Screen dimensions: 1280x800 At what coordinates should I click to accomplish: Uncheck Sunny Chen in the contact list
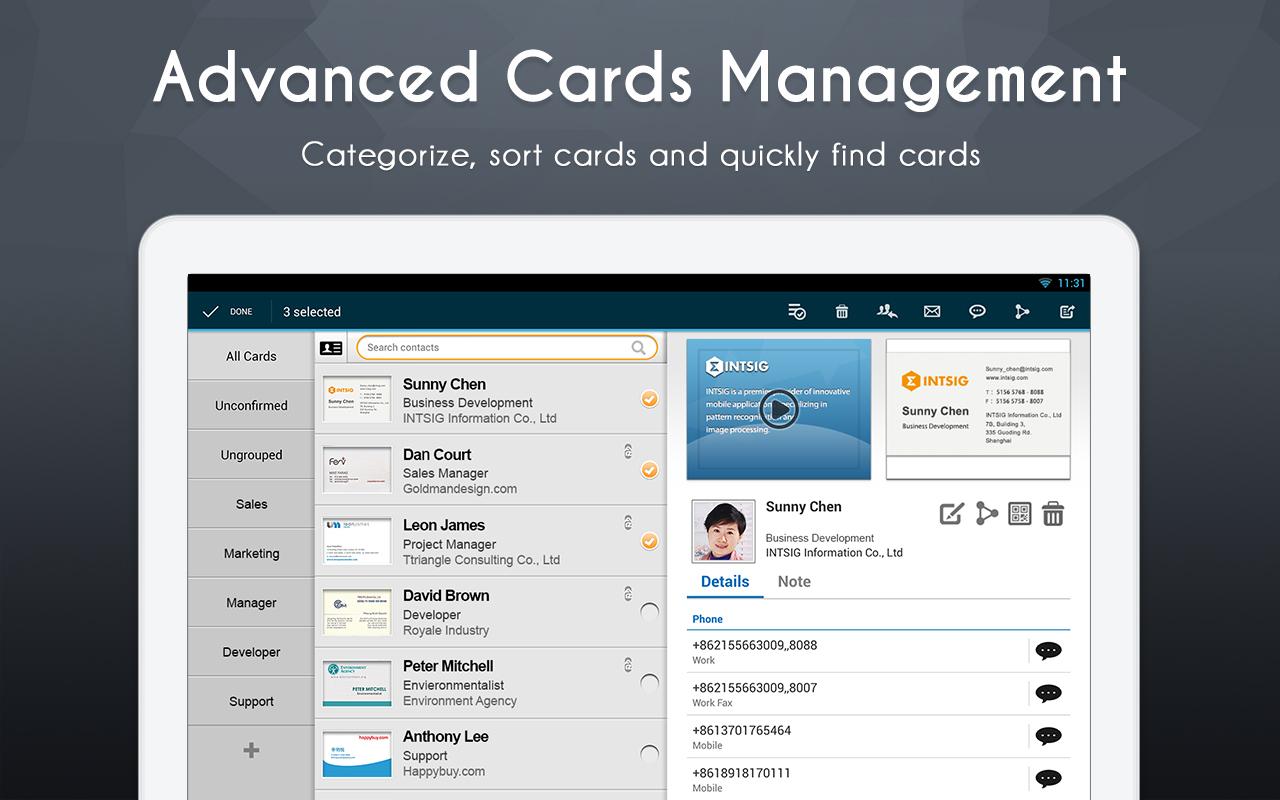[x=649, y=399]
